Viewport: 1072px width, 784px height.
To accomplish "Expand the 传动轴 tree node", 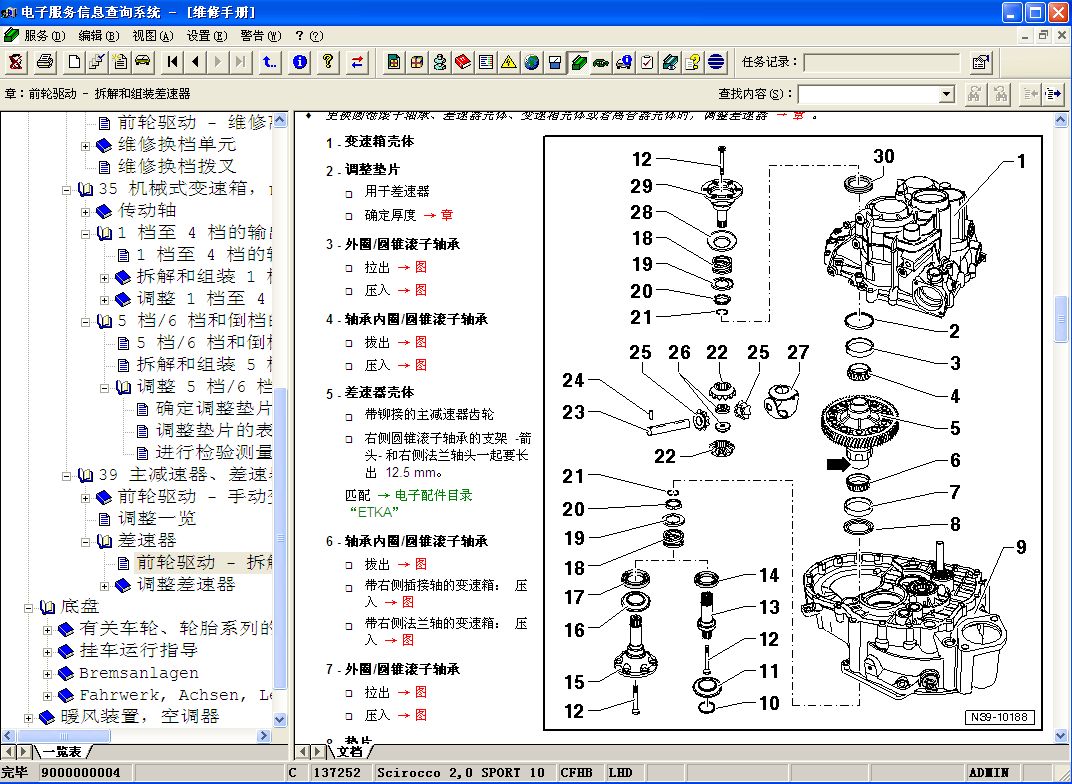I will (x=86, y=212).
